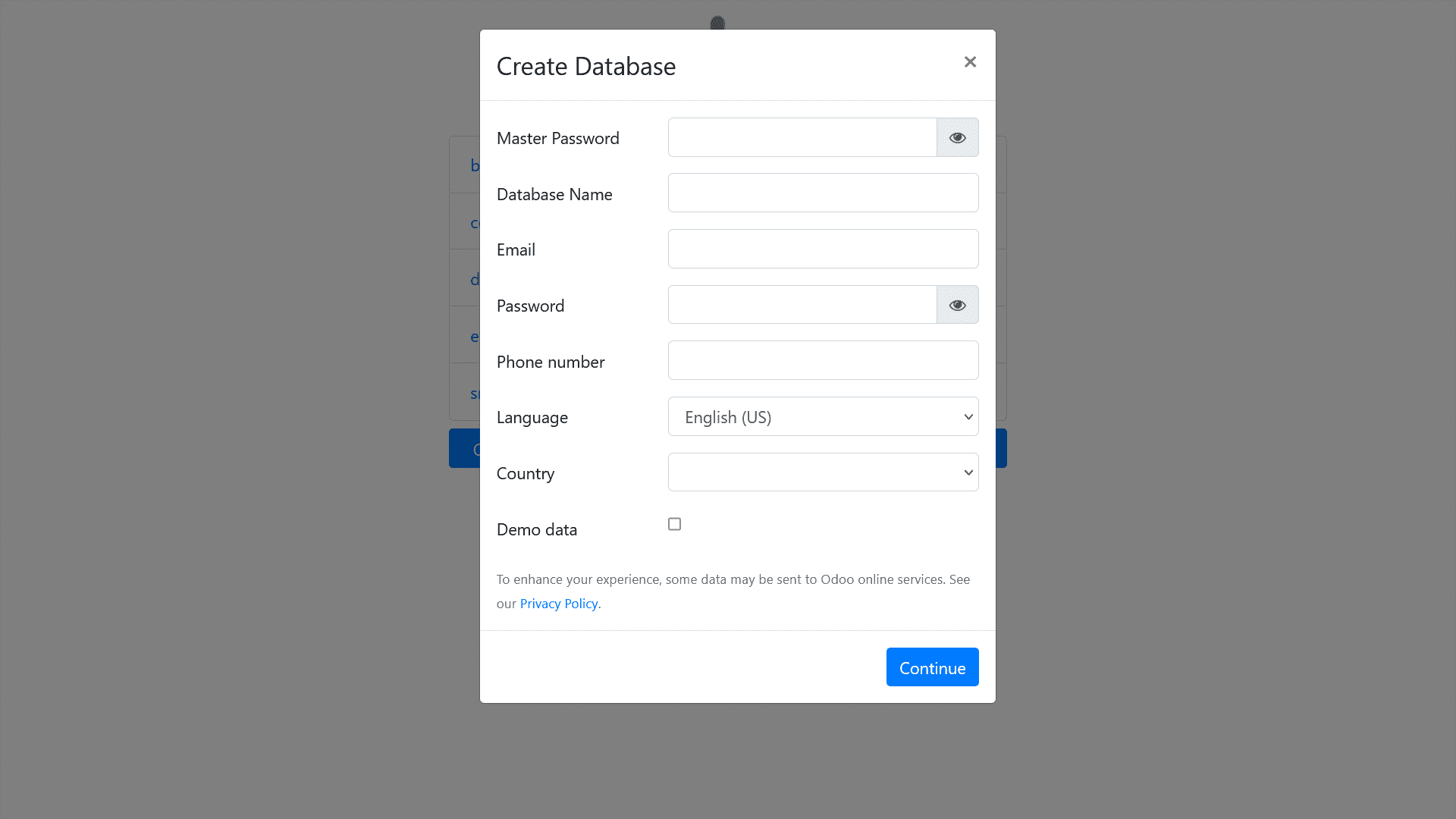The width and height of the screenshot is (1456, 819).
Task: Click the Phone number input box
Action: tap(823, 360)
